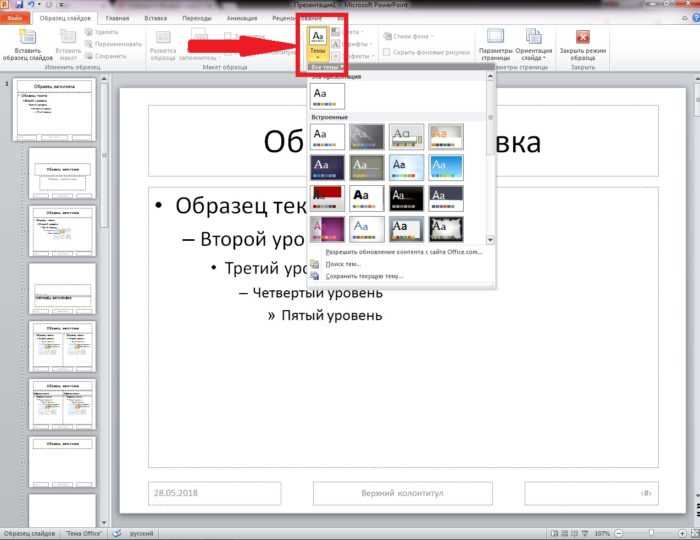Click Preserve button in Edit Master group

pyautogui.click(x=106, y=56)
